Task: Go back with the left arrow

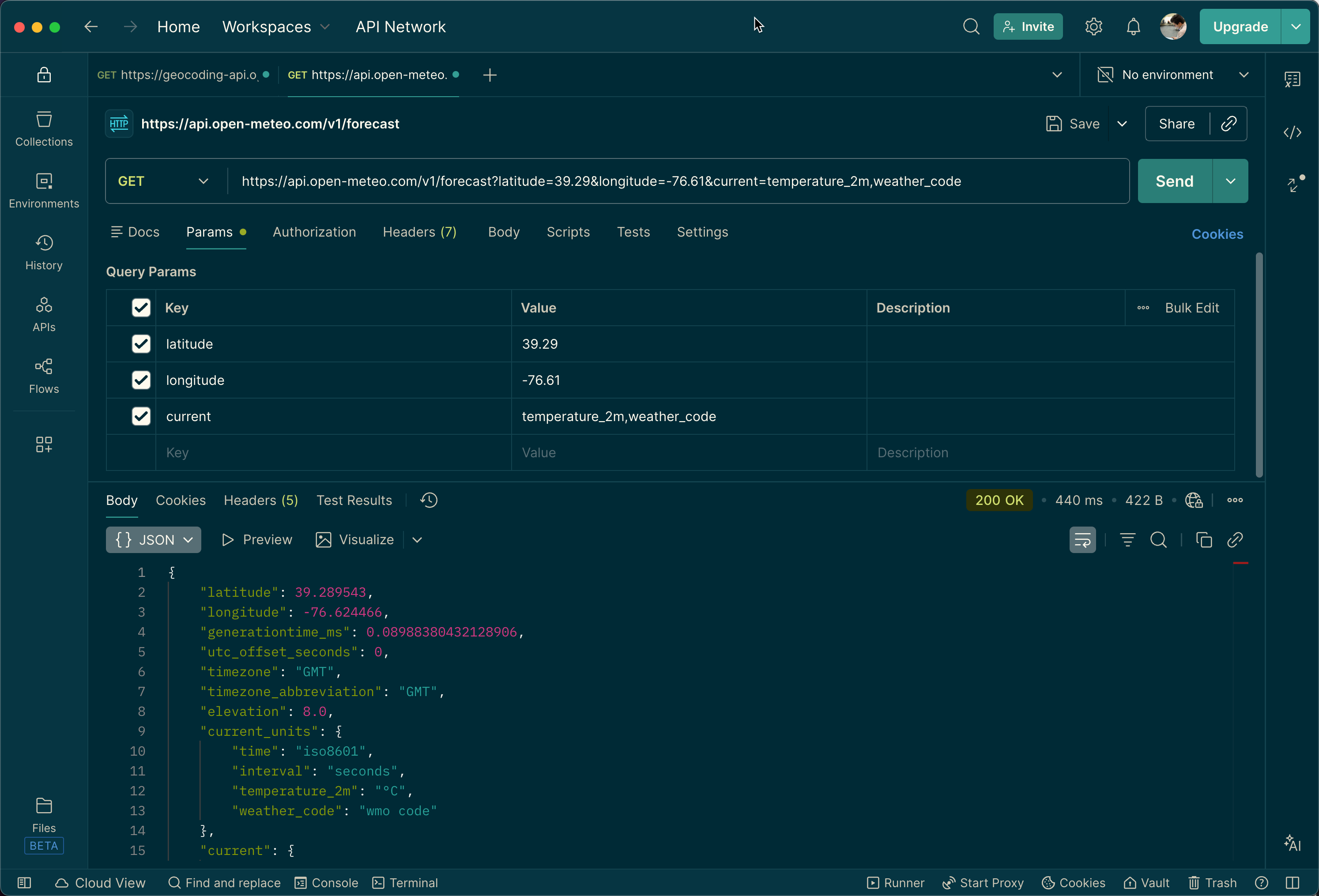Action: point(91,26)
